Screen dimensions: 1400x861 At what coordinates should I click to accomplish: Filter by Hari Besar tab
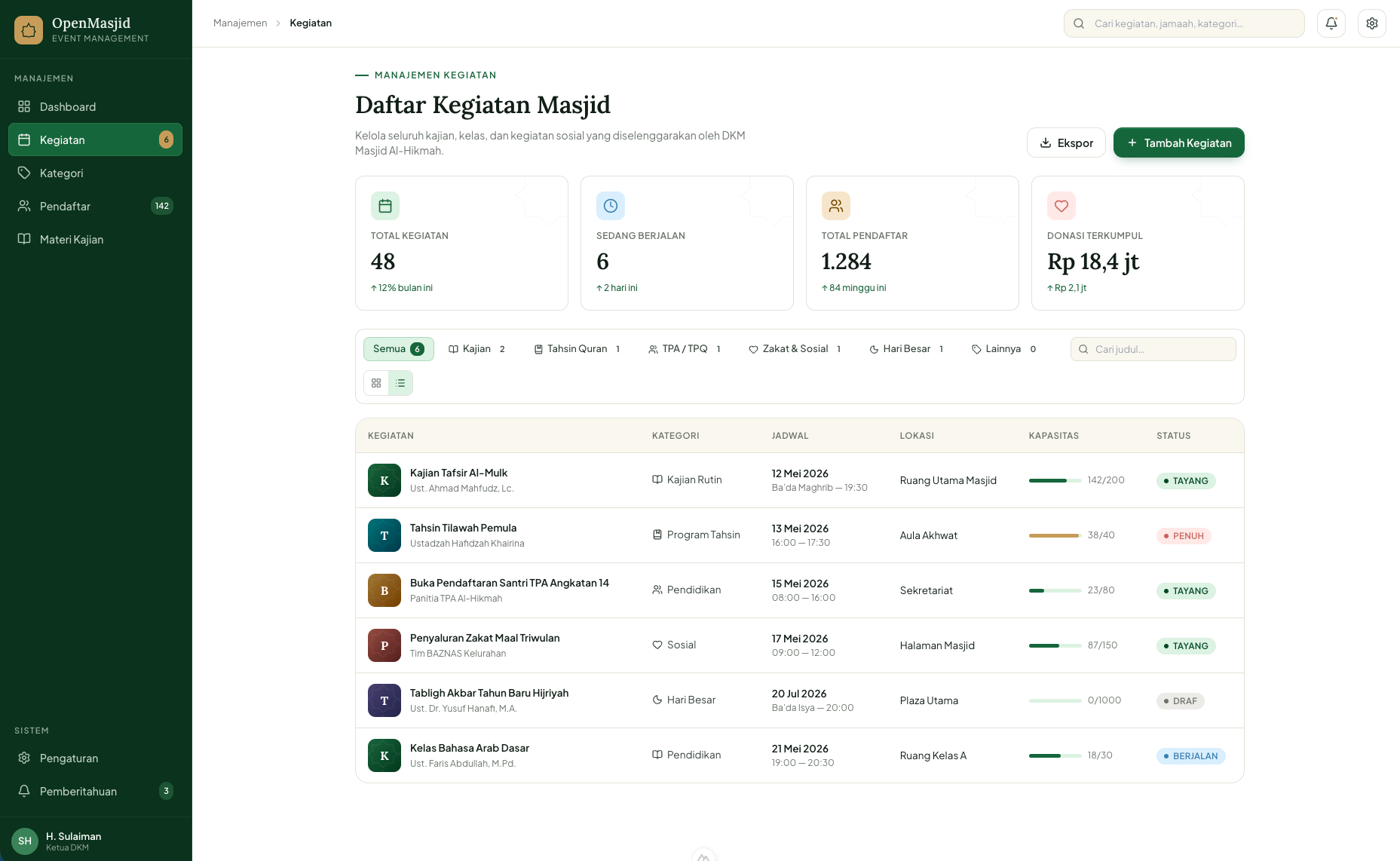tap(906, 349)
